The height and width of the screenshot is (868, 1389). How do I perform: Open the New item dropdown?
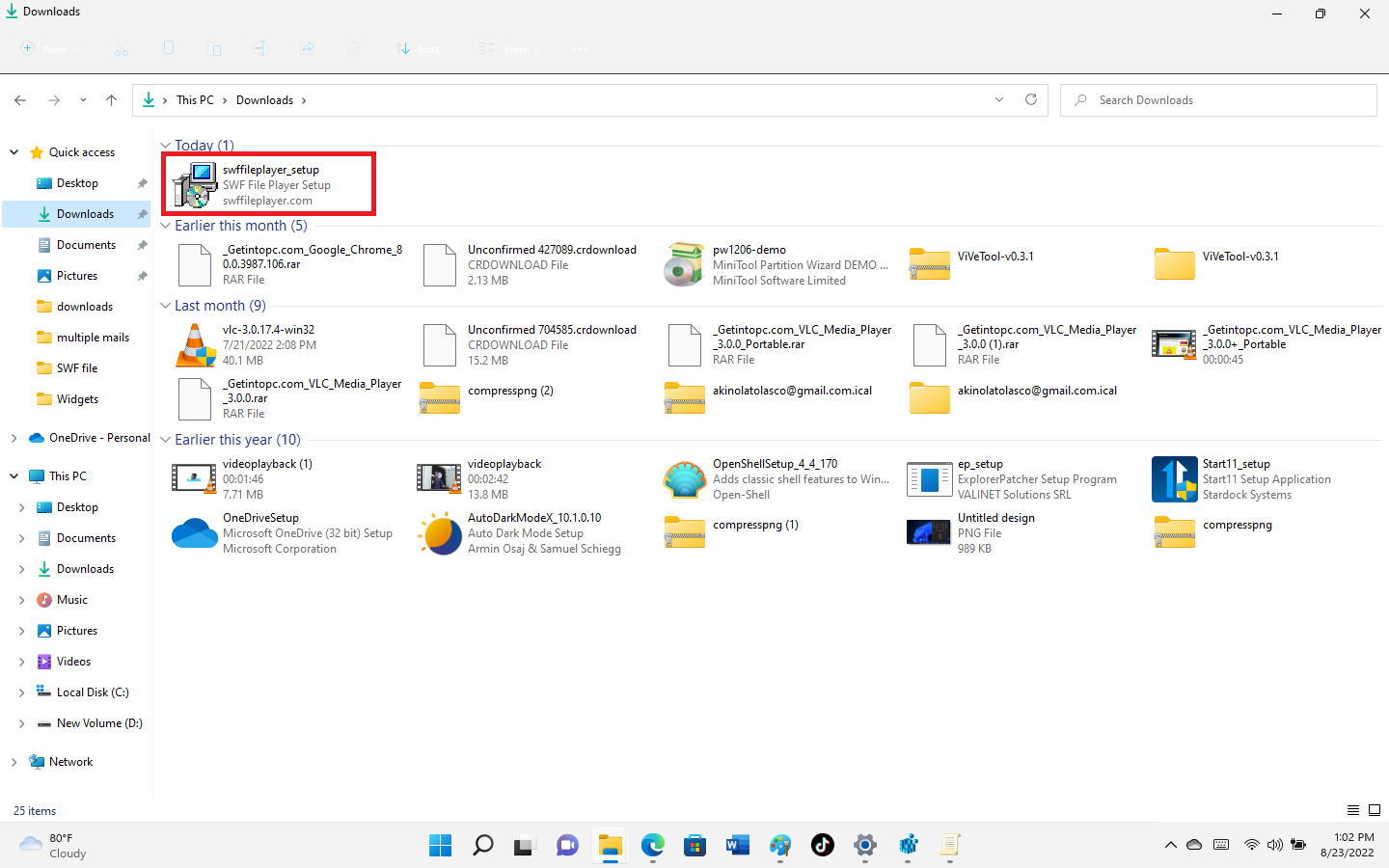(50, 48)
